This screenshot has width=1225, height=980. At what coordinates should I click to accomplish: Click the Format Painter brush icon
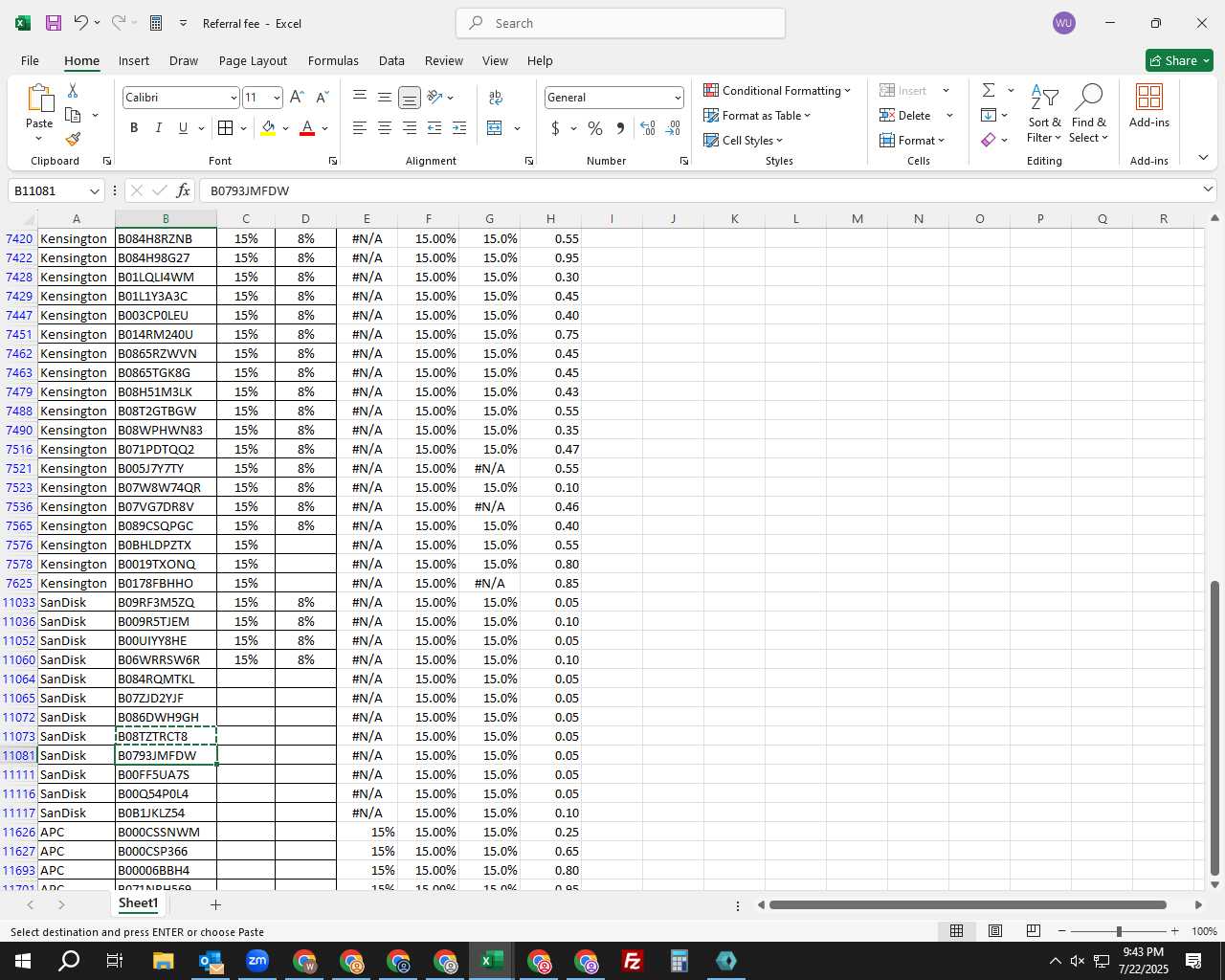click(x=73, y=139)
